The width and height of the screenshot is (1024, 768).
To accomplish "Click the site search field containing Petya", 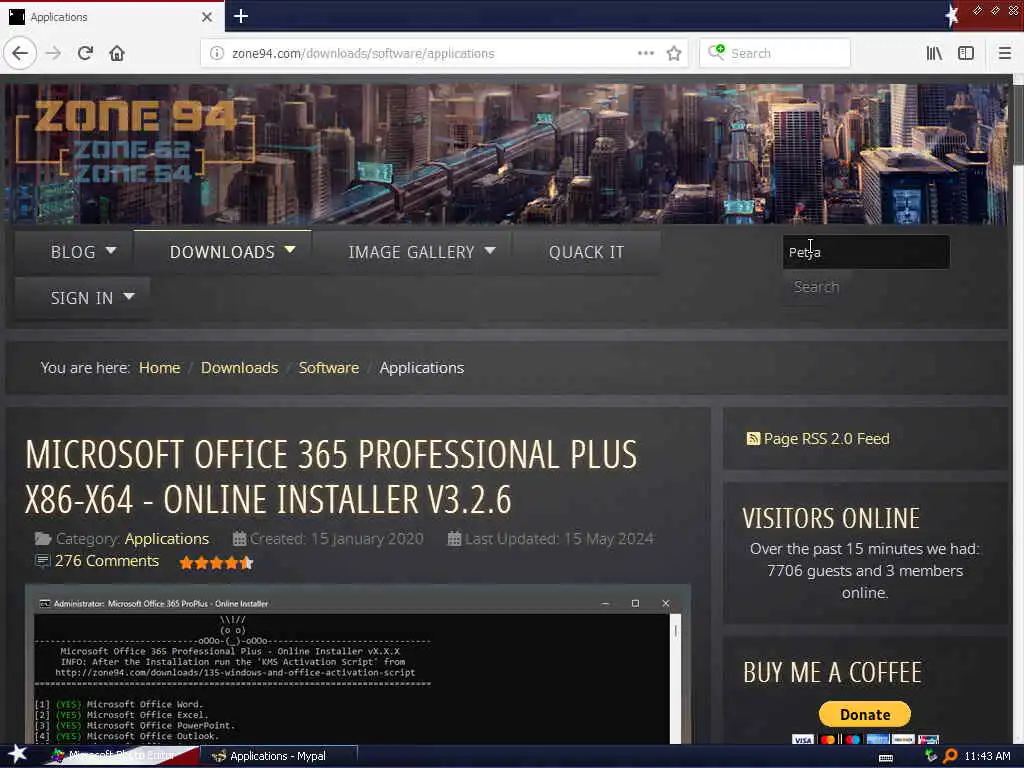I will pyautogui.click(x=866, y=252).
